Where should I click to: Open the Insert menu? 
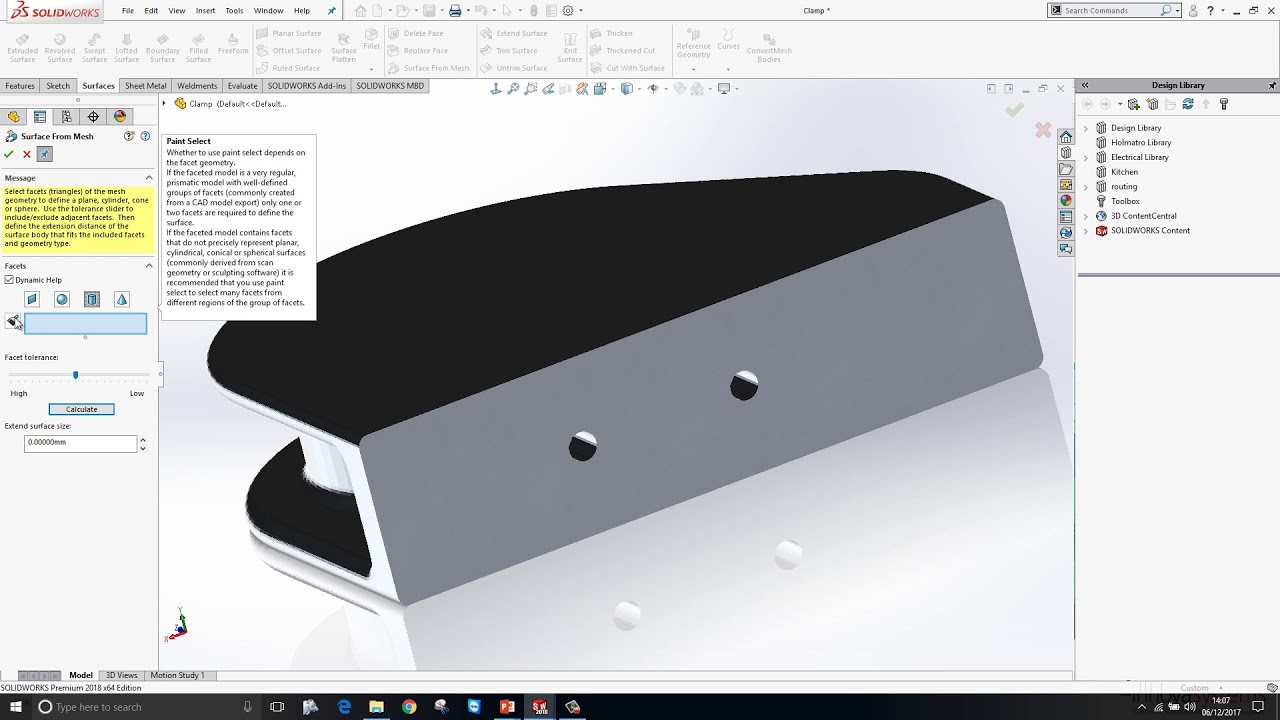tap(205, 10)
